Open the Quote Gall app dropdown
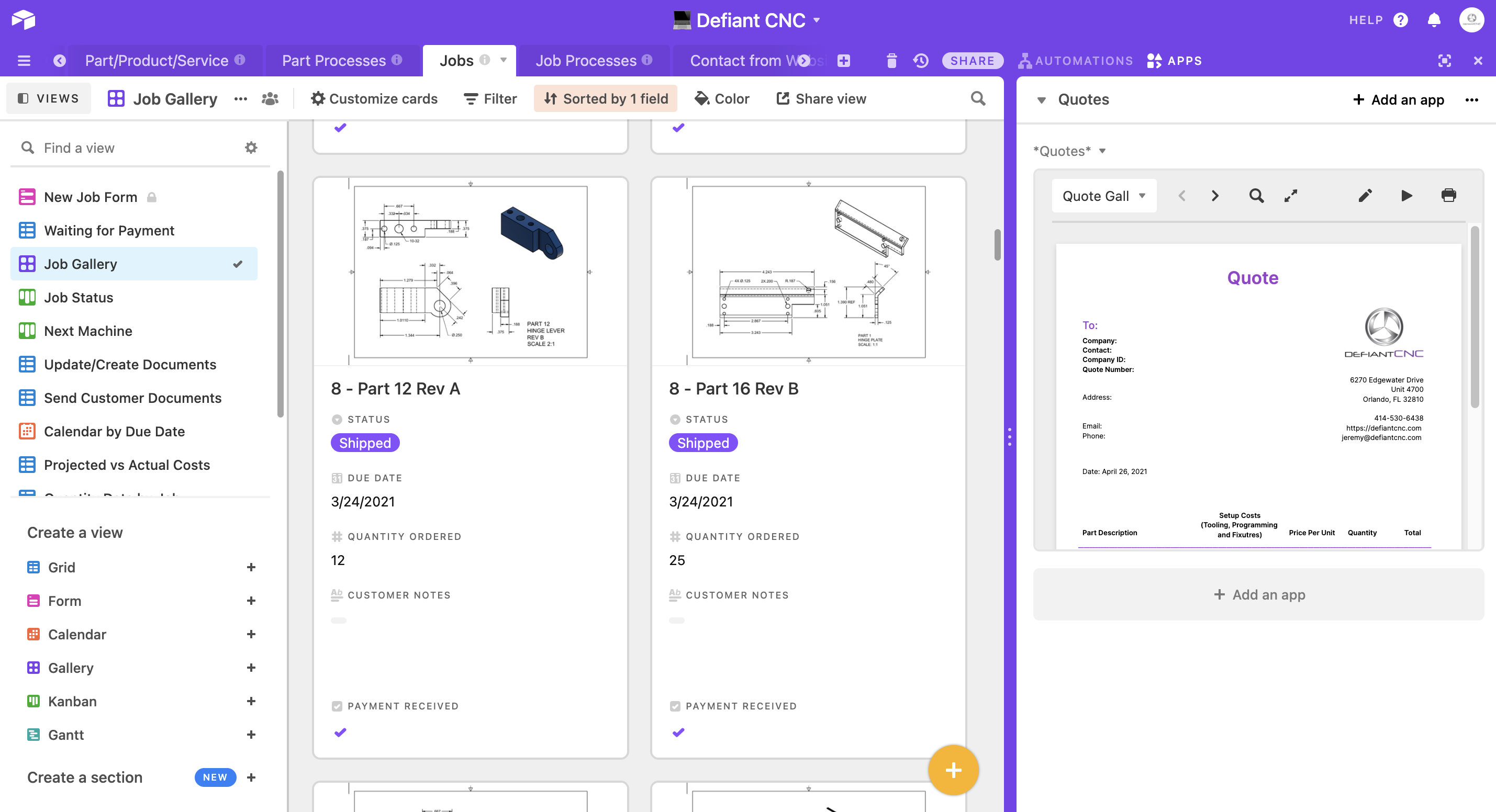1496x812 pixels. [1103, 196]
